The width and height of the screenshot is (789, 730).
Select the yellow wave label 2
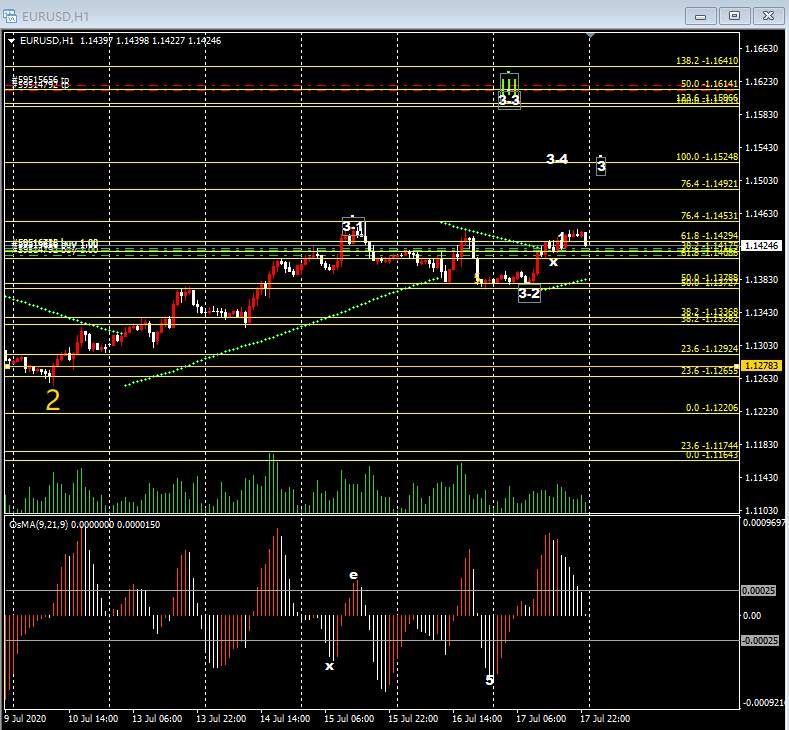tap(53, 400)
